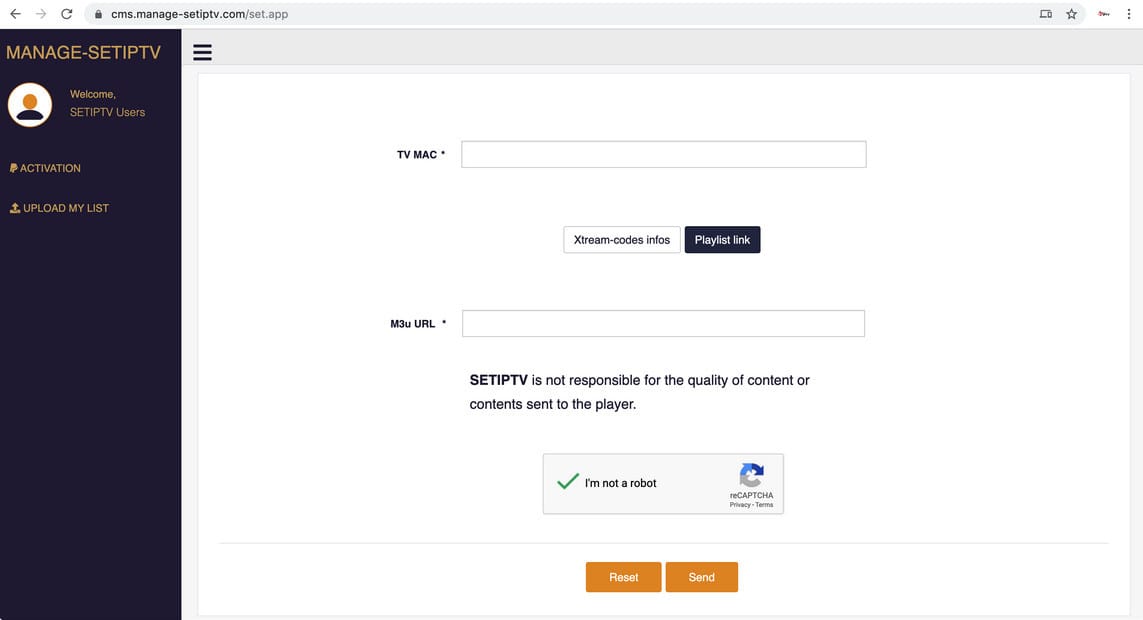Select the ACTIVATION sidebar menu item
Screen dimensions: 1143x620
(x=47, y=167)
